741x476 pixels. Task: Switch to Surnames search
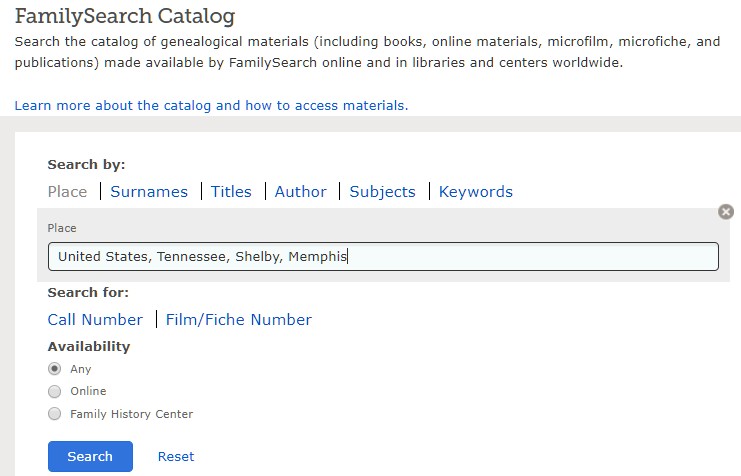point(149,191)
